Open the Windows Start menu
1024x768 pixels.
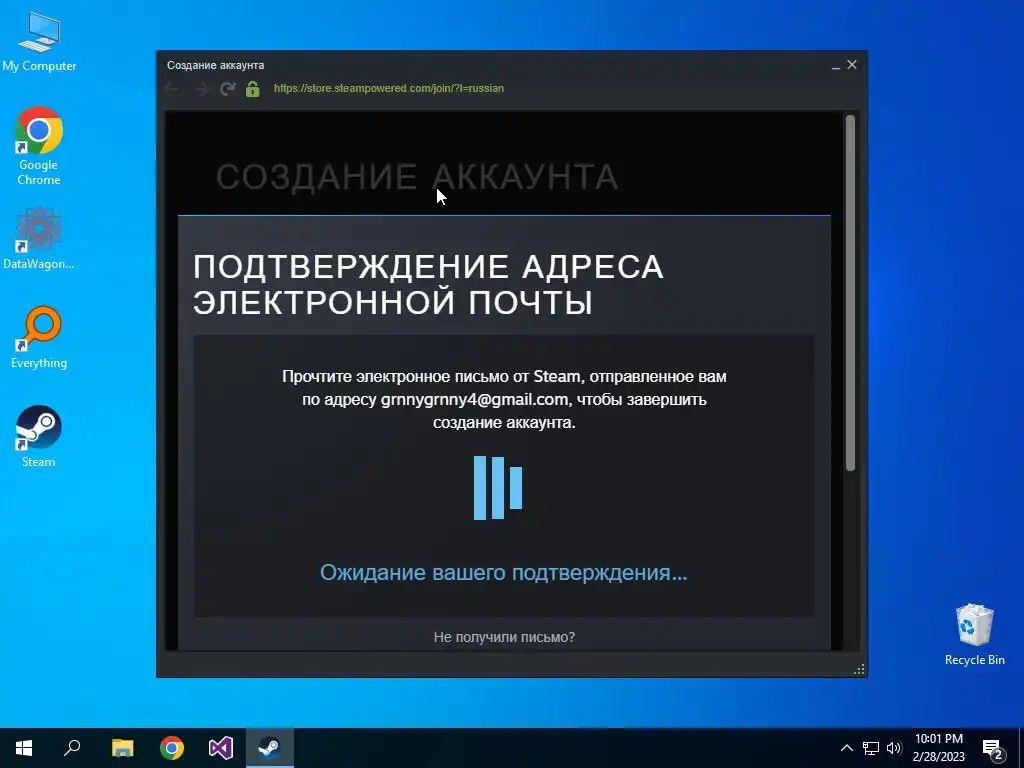click(x=24, y=748)
